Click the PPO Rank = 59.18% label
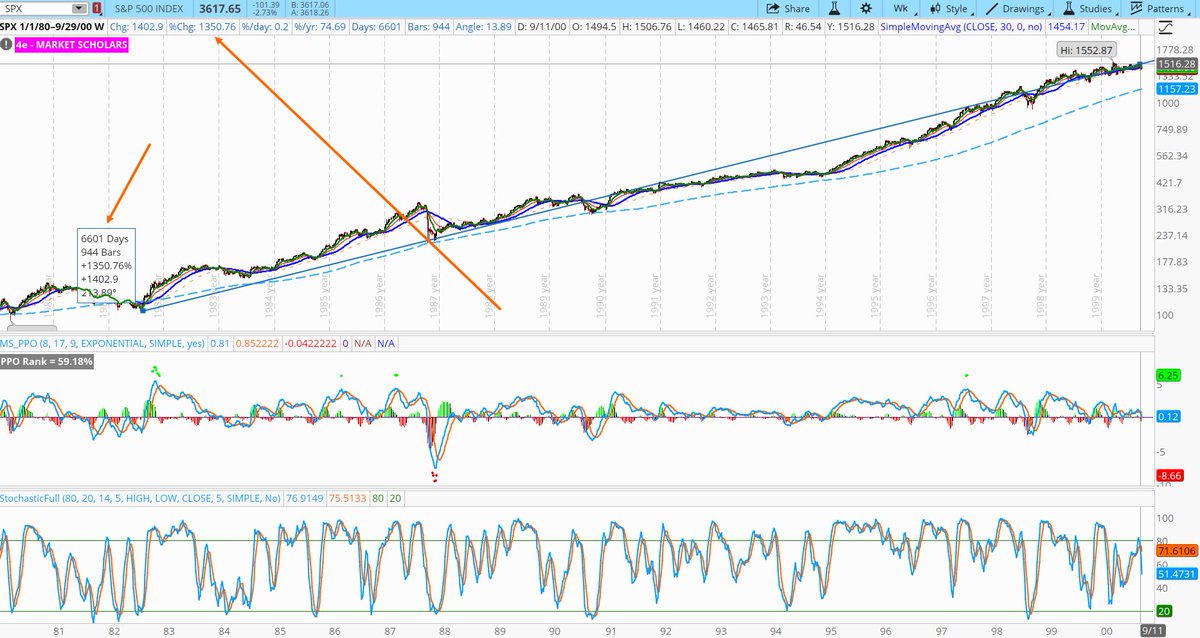This screenshot has width=1200, height=638. click(46, 360)
